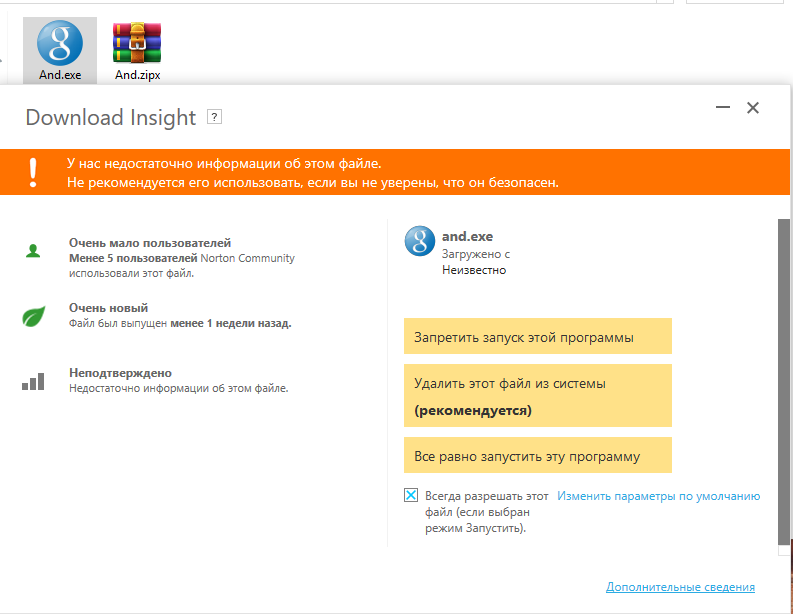This screenshot has width=793, height=614.
Task: Click the 'Очень мало пользователей' heading
Action: click(150, 243)
